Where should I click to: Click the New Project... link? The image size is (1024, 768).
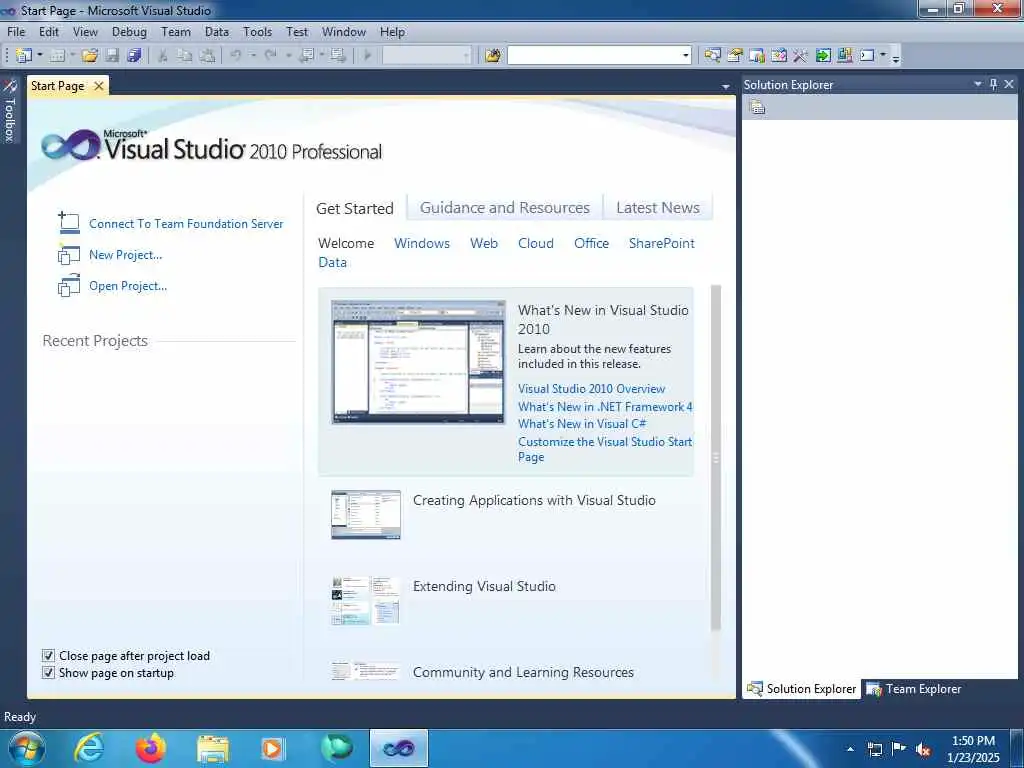click(125, 255)
